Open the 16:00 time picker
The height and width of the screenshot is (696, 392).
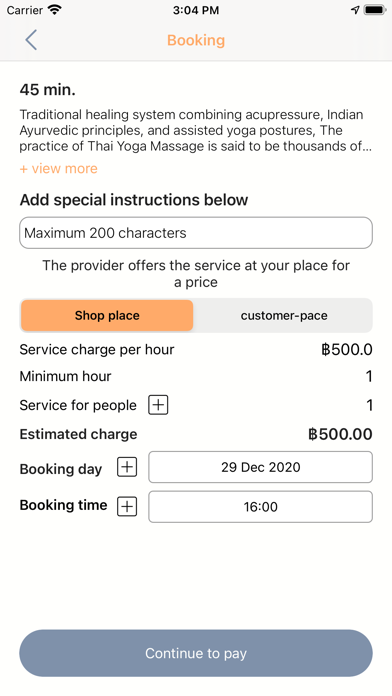[261, 506]
